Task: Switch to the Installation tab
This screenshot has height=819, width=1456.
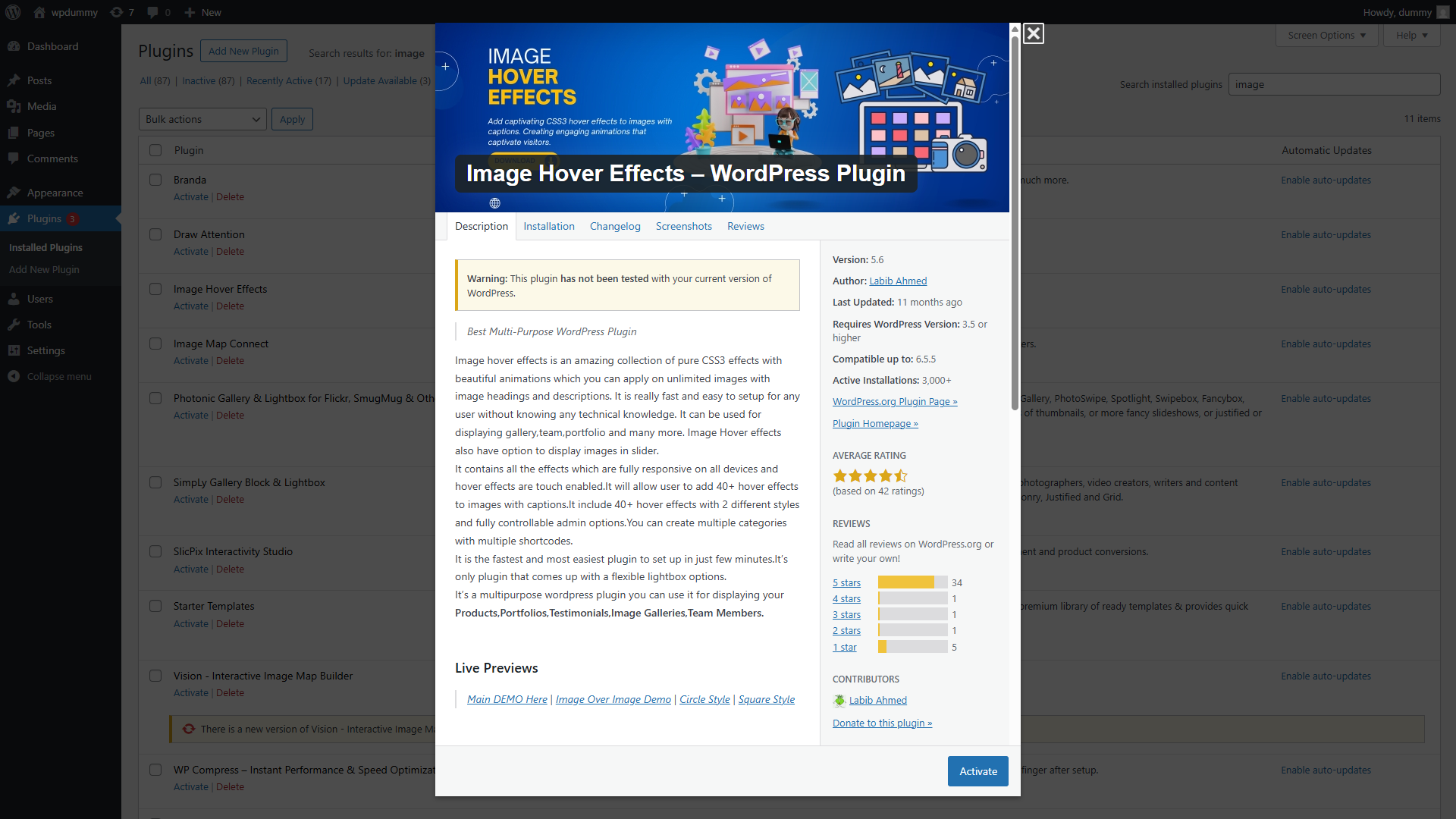Action: click(549, 226)
